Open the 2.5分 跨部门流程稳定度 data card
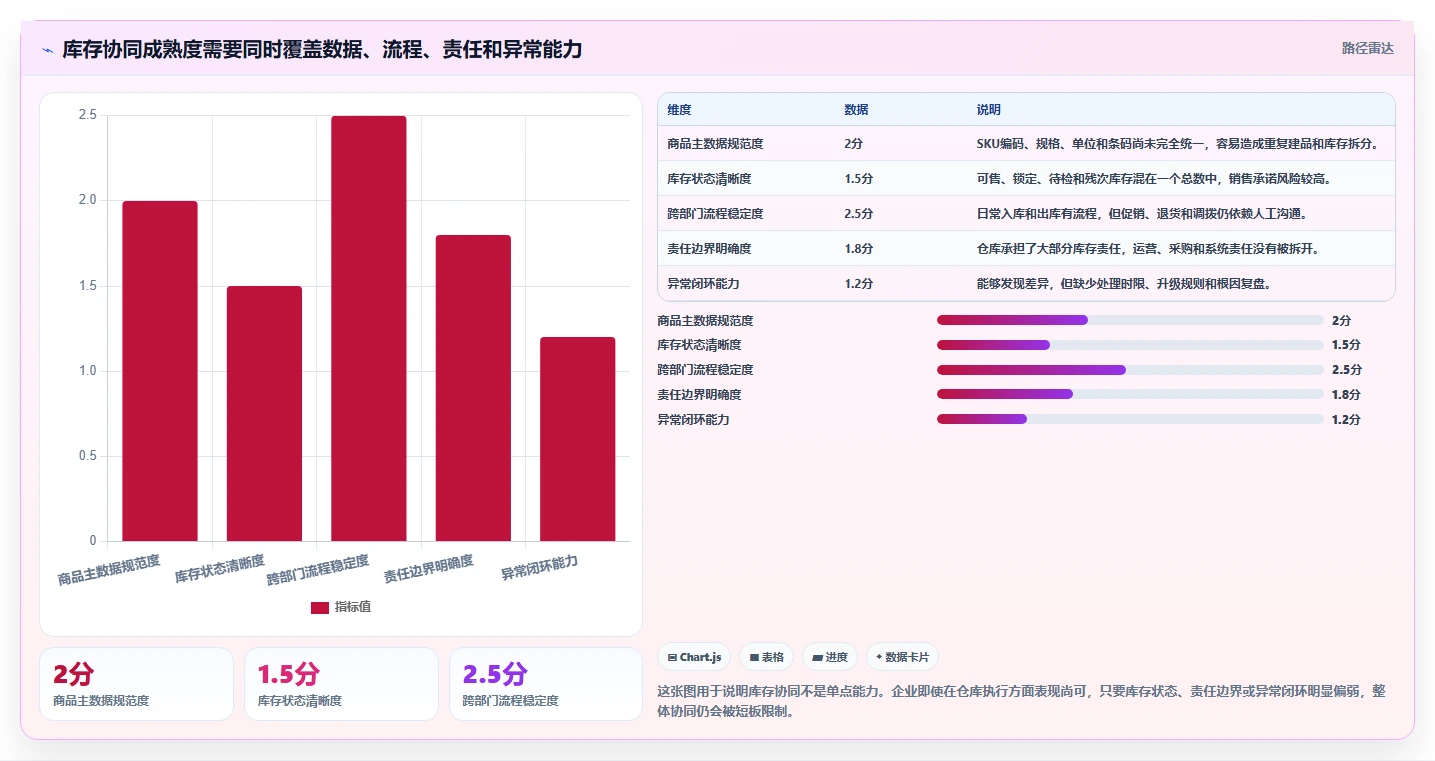Image resolution: width=1435 pixels, height=761 pixels. click(x=546, y=684)
